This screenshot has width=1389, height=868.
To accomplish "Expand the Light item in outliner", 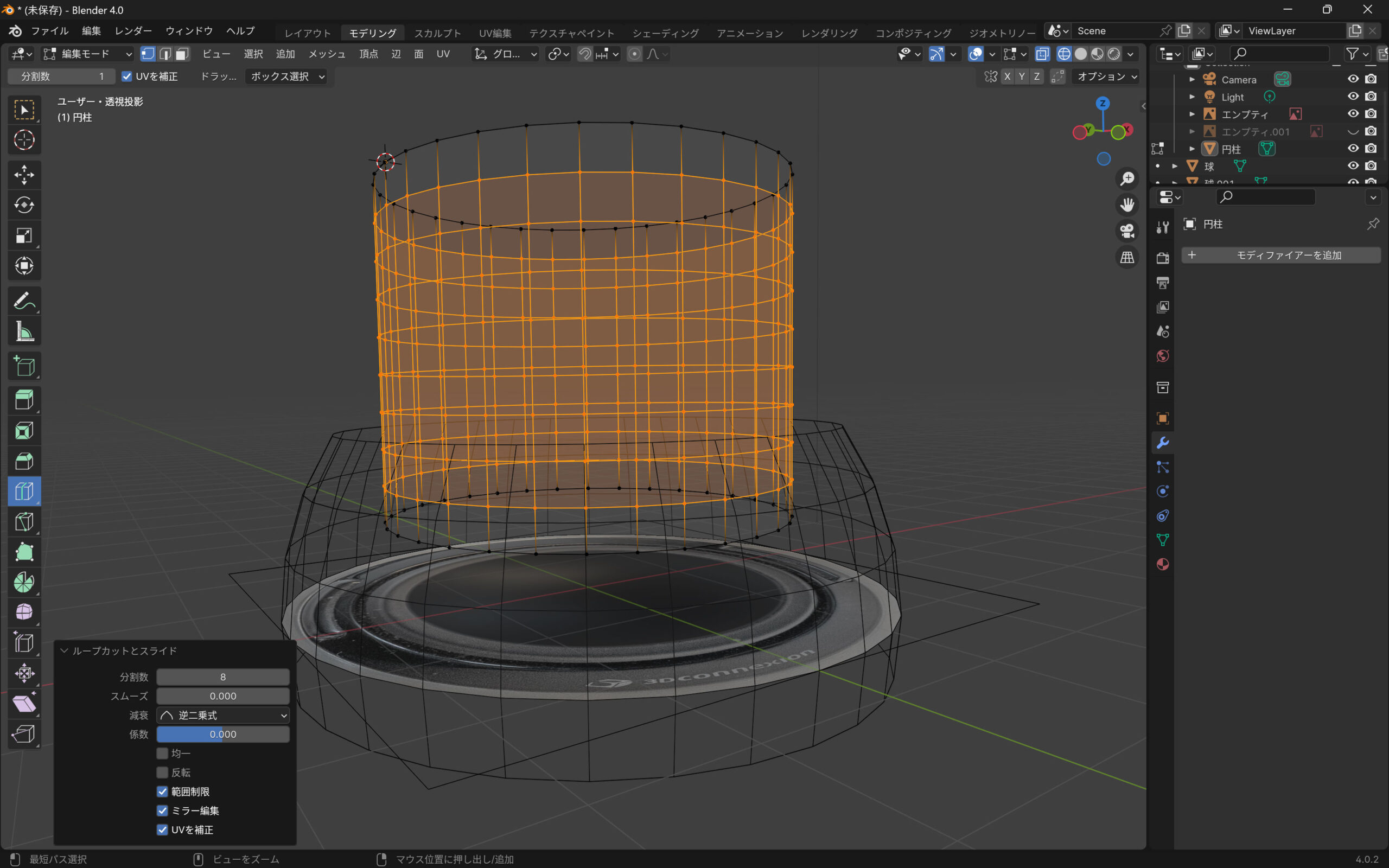I will click(x=1192, y=97).
